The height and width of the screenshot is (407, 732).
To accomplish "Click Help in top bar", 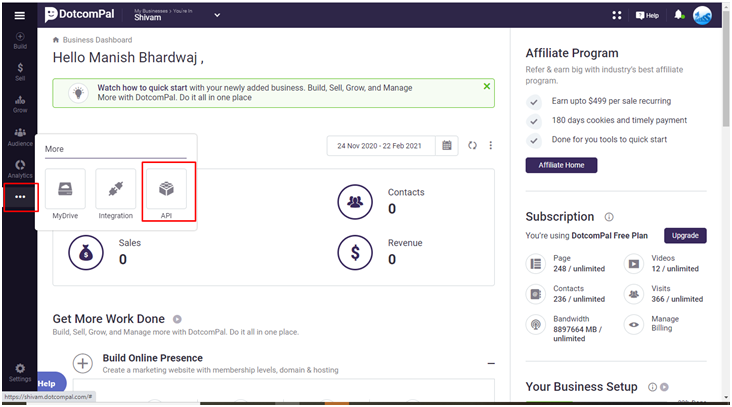I will click(x=647, y=15).
